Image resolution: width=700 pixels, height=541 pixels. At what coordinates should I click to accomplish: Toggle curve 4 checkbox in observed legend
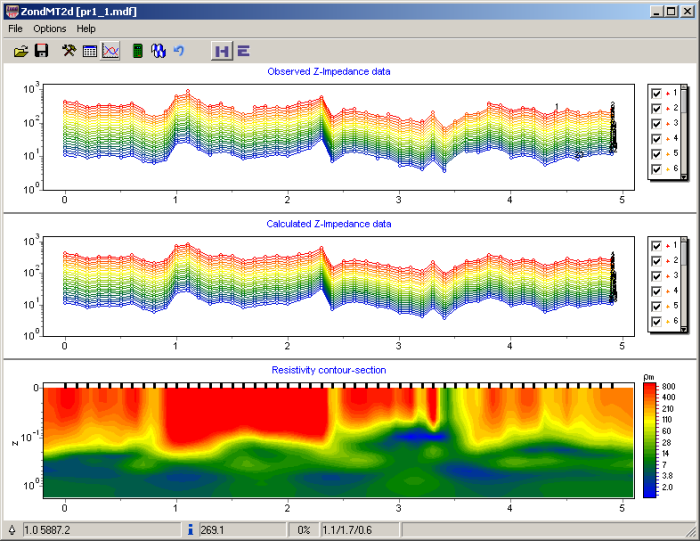coord(657,139)
